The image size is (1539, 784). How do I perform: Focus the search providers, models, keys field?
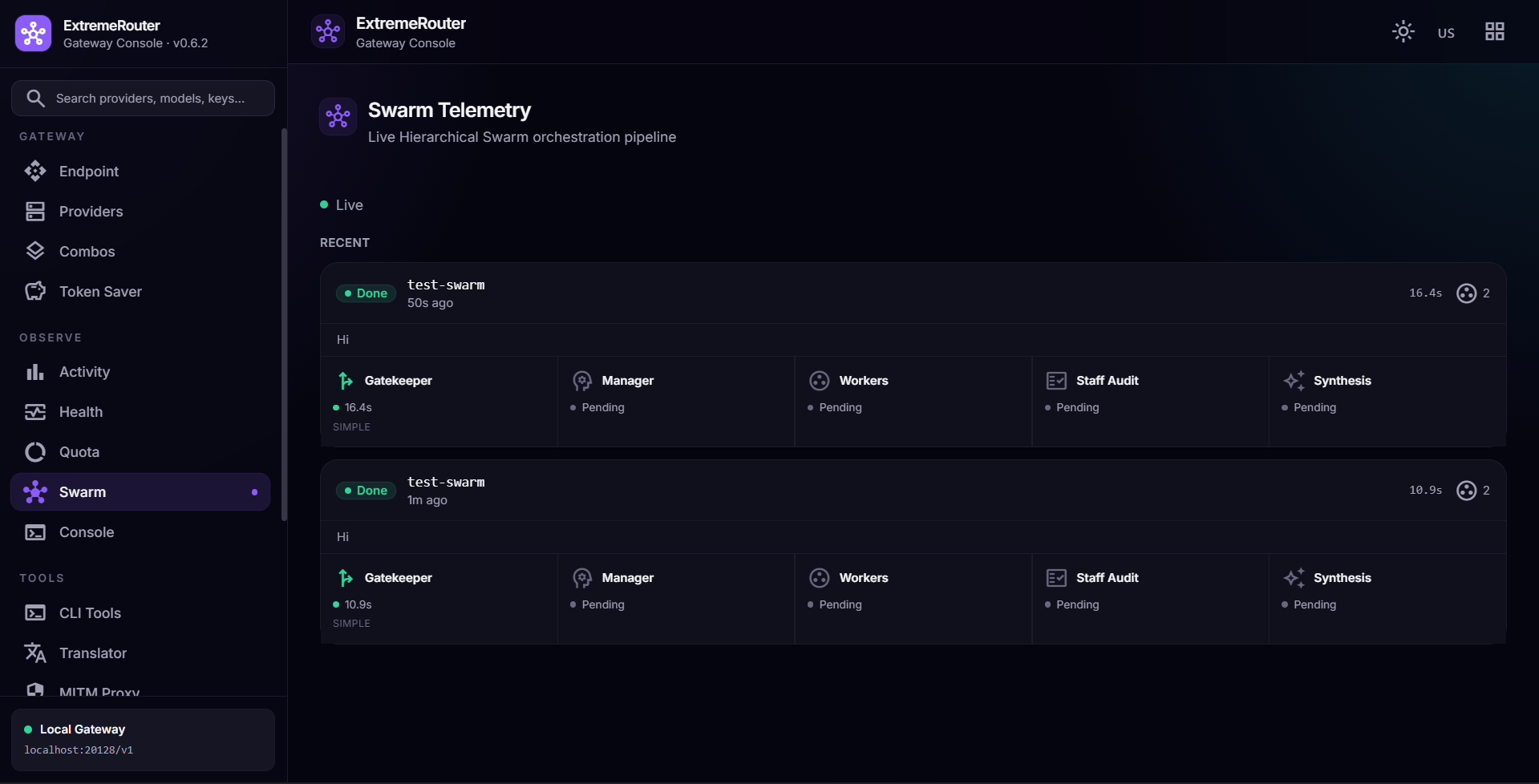143,98
